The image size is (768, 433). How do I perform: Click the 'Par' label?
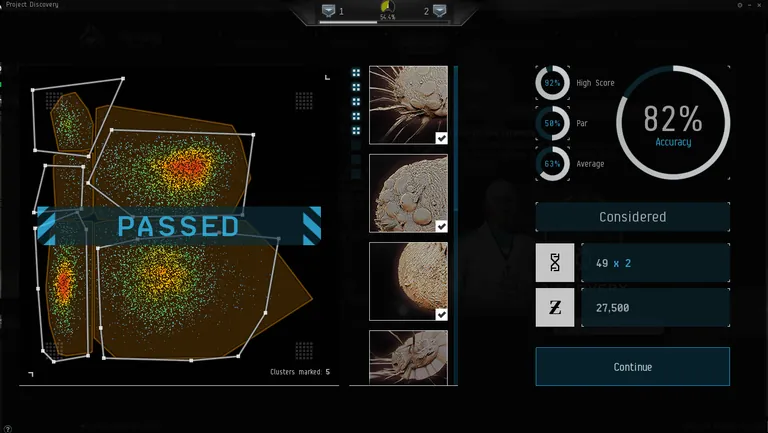pyautogui.click(x=582, y=123)
